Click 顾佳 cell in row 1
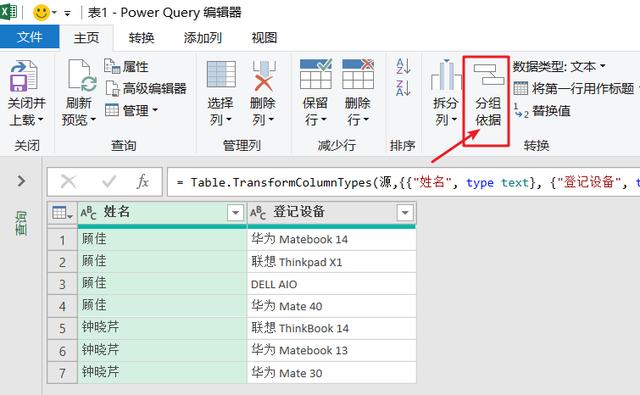The width and height of the screenshot is (640, 395). pyautogui.click(x=162, y=240)
